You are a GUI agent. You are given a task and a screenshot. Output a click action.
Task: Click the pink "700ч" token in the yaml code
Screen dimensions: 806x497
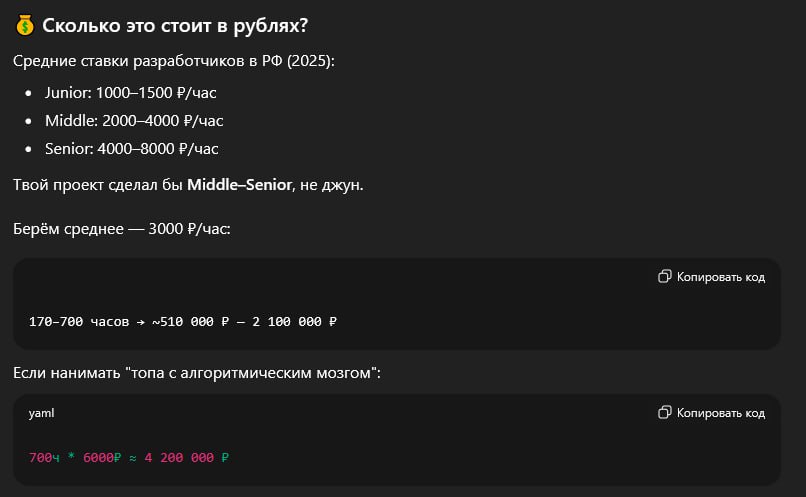click(x=45, y=457)
